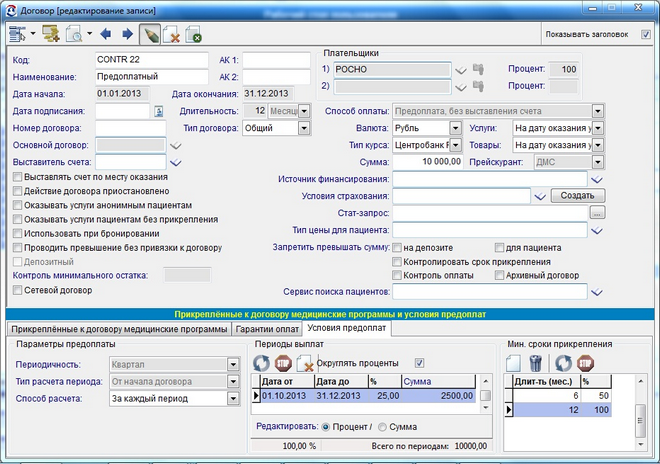Click the Мин. сроки прикрепления vertical scrollbar

(640, 413)
